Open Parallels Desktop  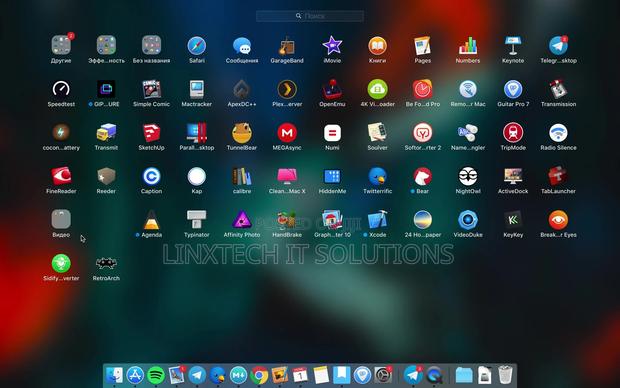pyautogui.click(x=197, y=133)
